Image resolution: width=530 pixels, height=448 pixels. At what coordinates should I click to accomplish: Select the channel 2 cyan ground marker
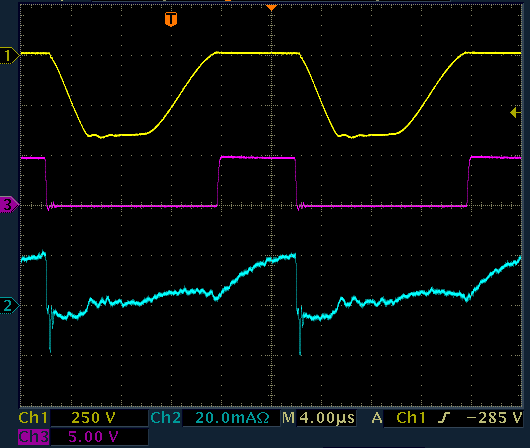coord(9,305)
